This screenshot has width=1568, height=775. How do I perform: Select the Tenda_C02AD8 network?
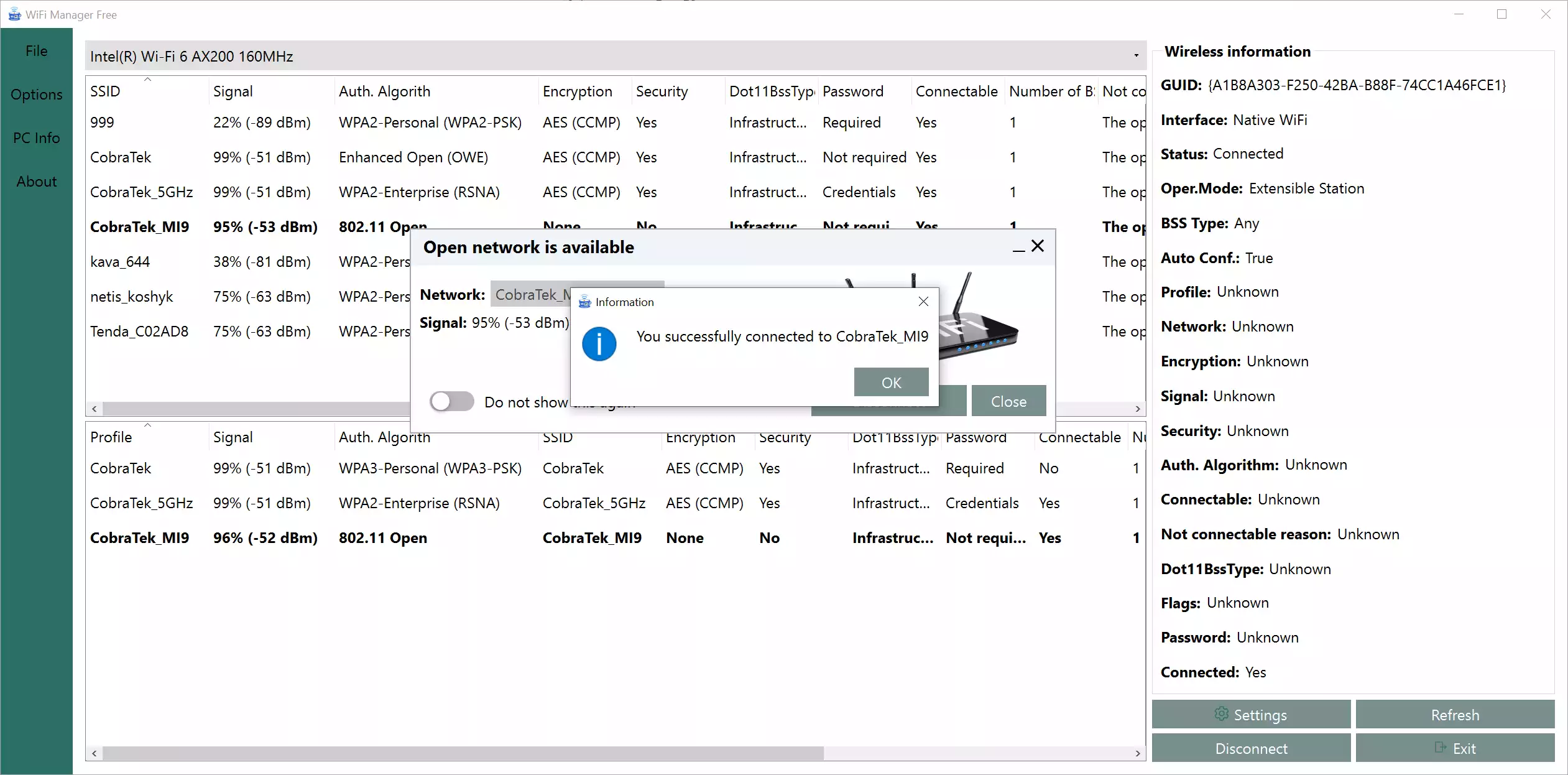coord(249,332)
